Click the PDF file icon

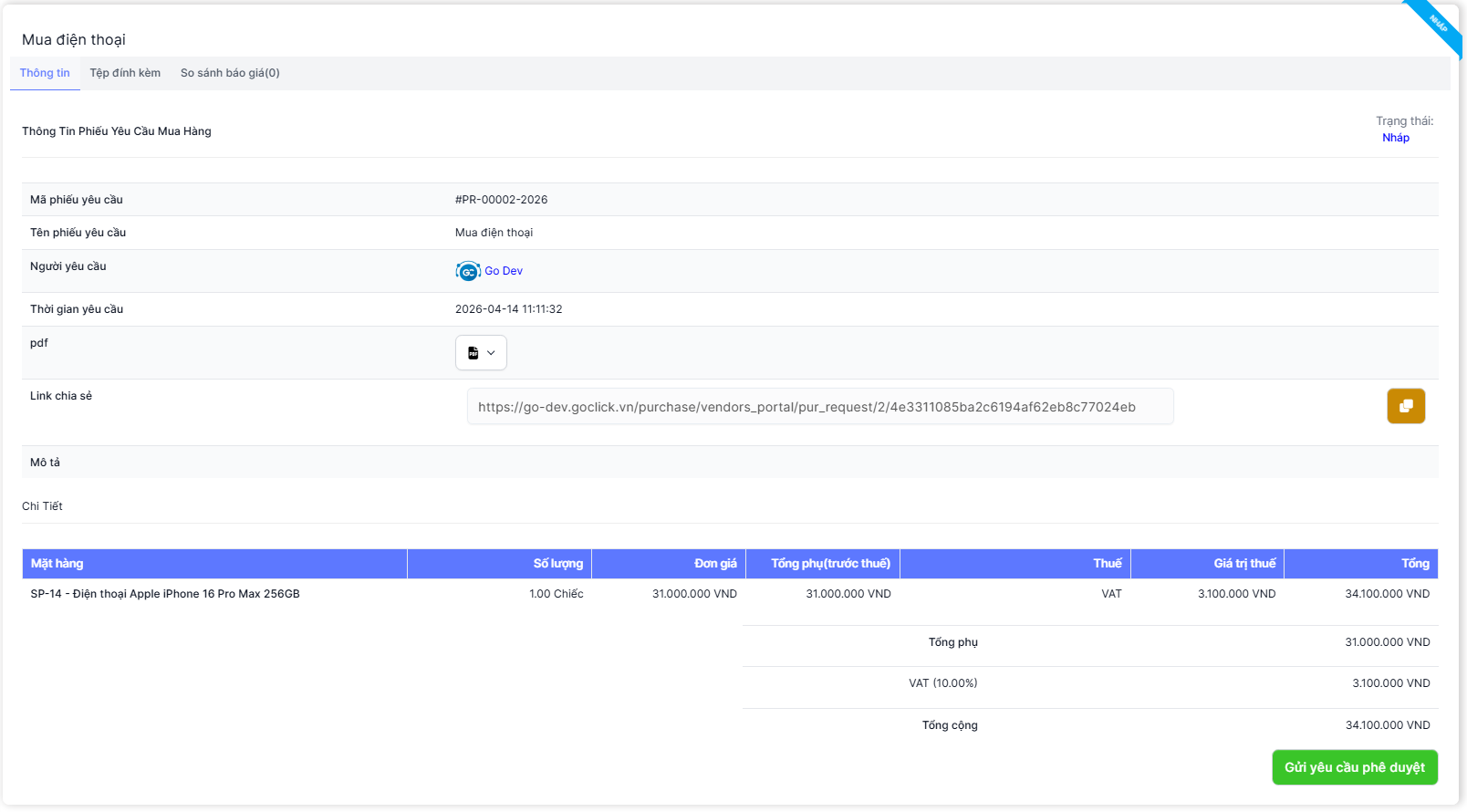pos(473,353)
